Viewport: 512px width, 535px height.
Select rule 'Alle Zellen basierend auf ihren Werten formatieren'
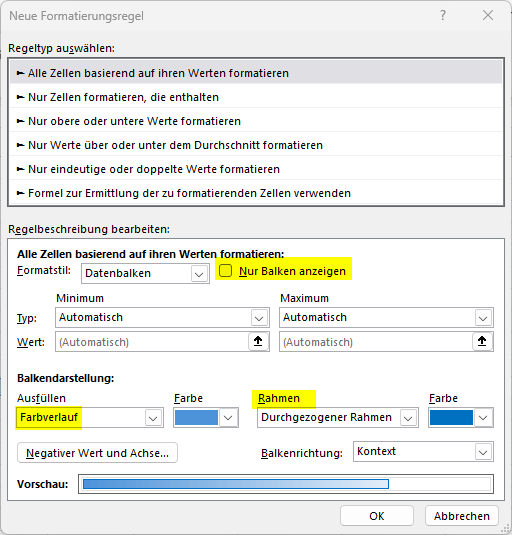tap(256, 73)
